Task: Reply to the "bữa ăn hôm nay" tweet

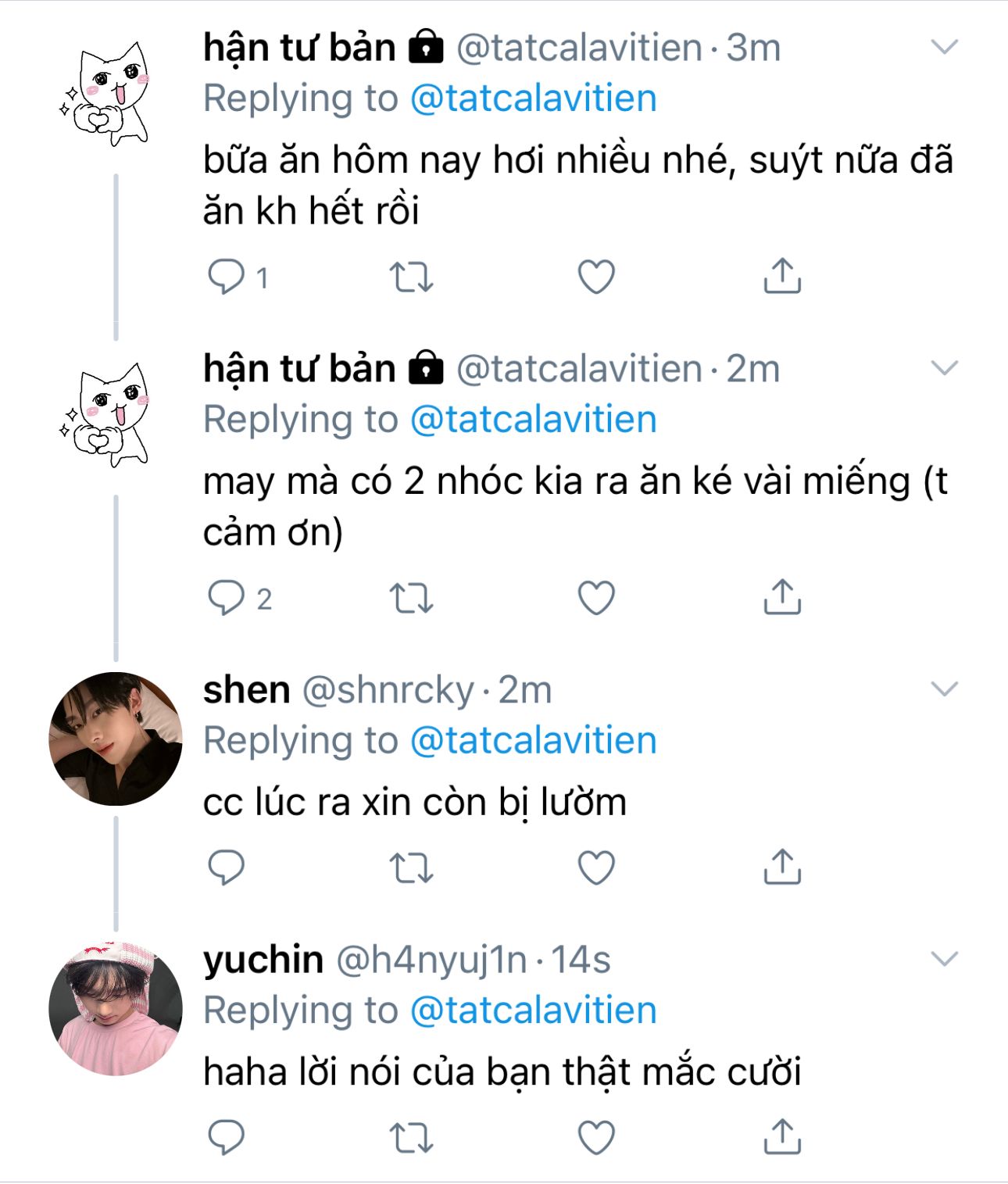Action: tap(226, 277)
